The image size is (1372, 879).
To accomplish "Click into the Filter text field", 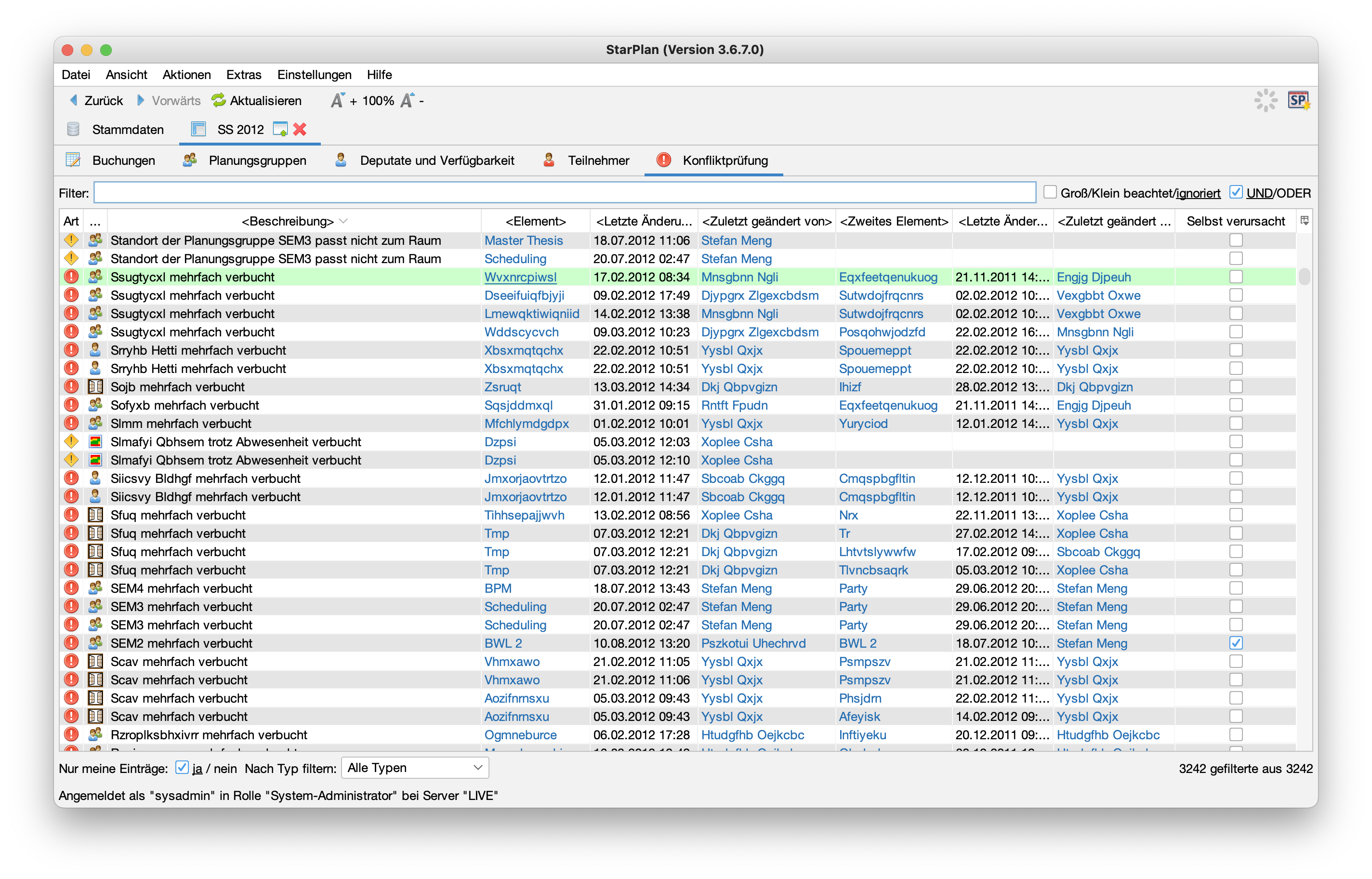I will 564,192.
